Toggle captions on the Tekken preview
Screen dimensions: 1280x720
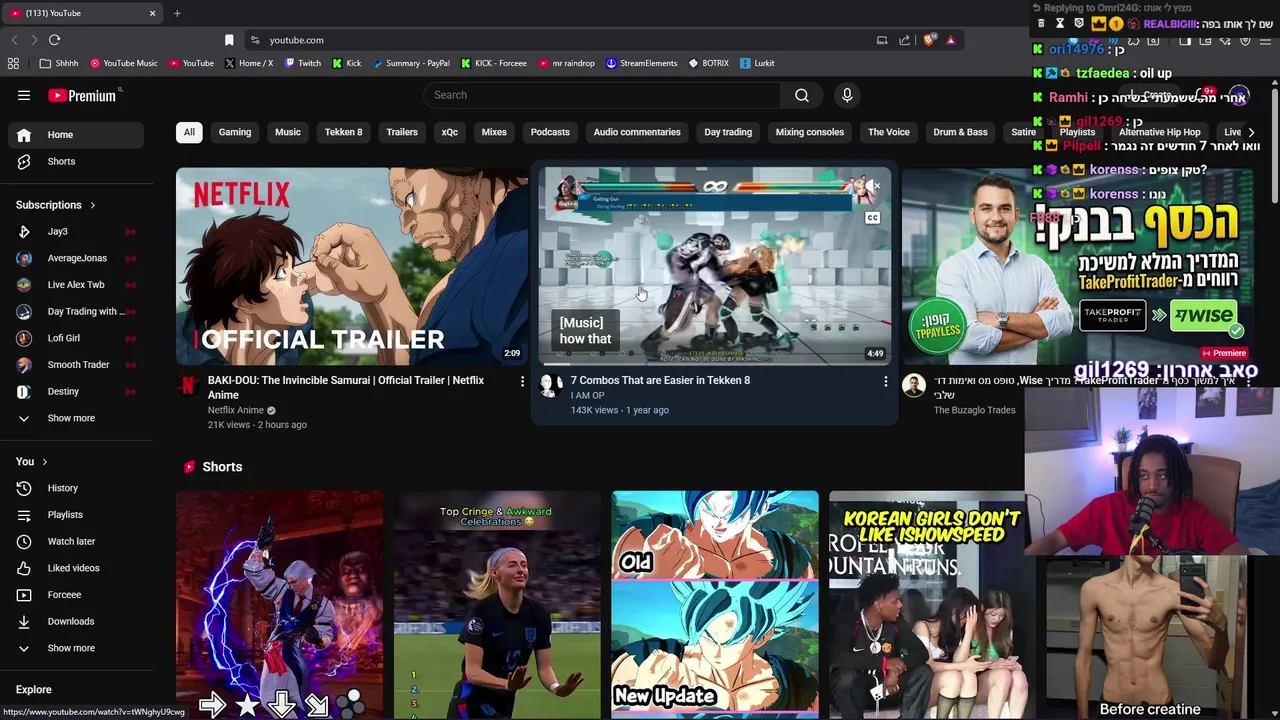873,218
